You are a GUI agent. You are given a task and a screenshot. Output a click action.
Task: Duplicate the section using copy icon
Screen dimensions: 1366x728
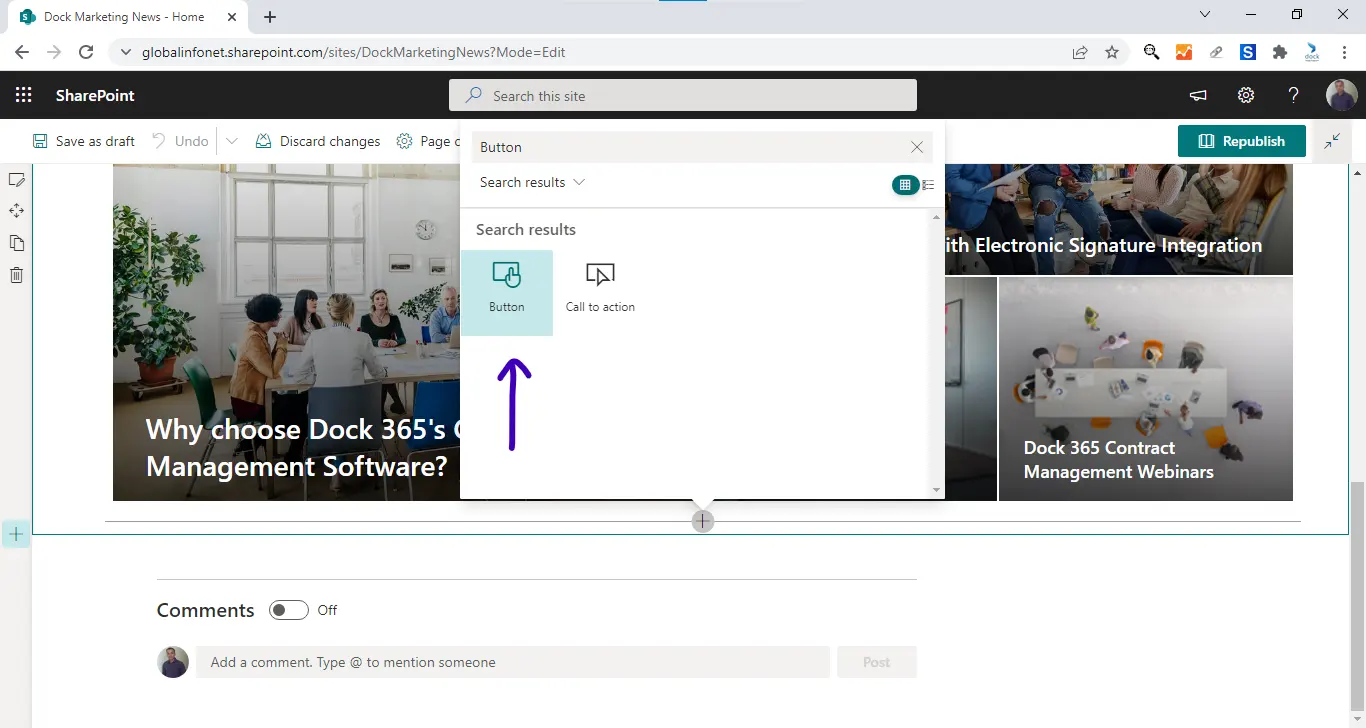pos(16,243)
